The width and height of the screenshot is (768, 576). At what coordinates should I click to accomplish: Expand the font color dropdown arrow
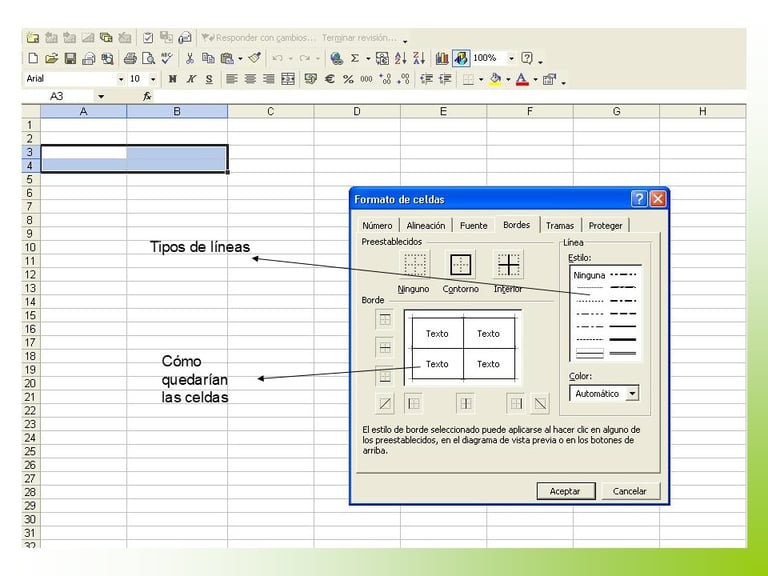pyautogui.click(x=535, y=79)
